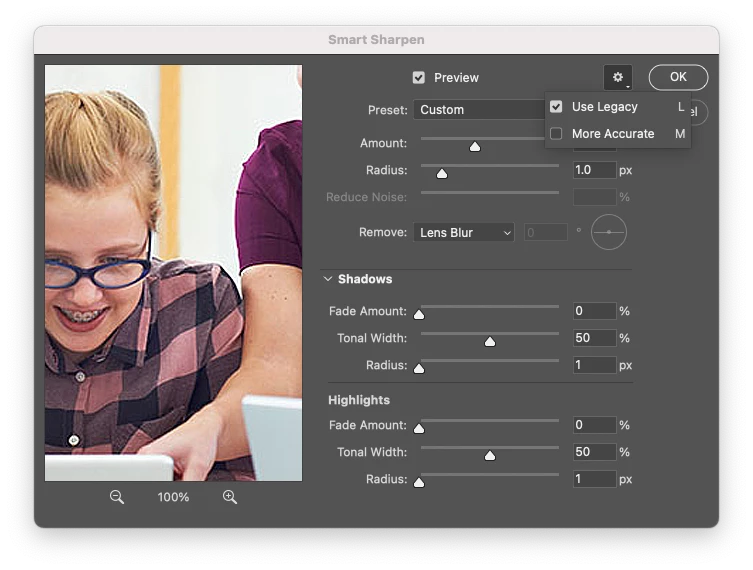Click the image preview area
This screenshot has width=753, height=570.
pos(173,273)
